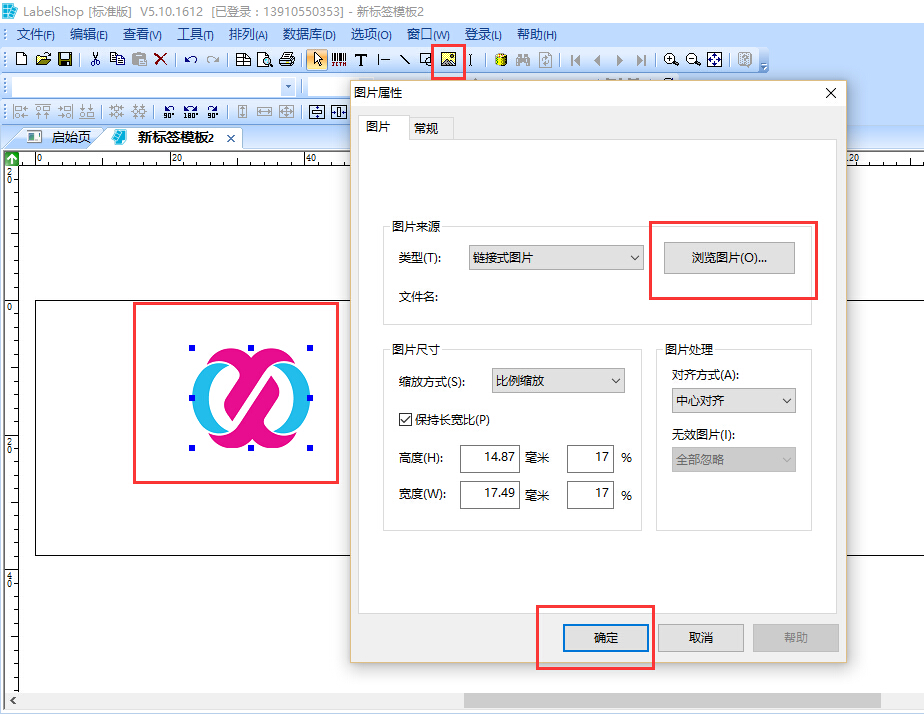Click the Cut scissors icon
Viewport: 924px width, 714px height.
coord(95,60)
